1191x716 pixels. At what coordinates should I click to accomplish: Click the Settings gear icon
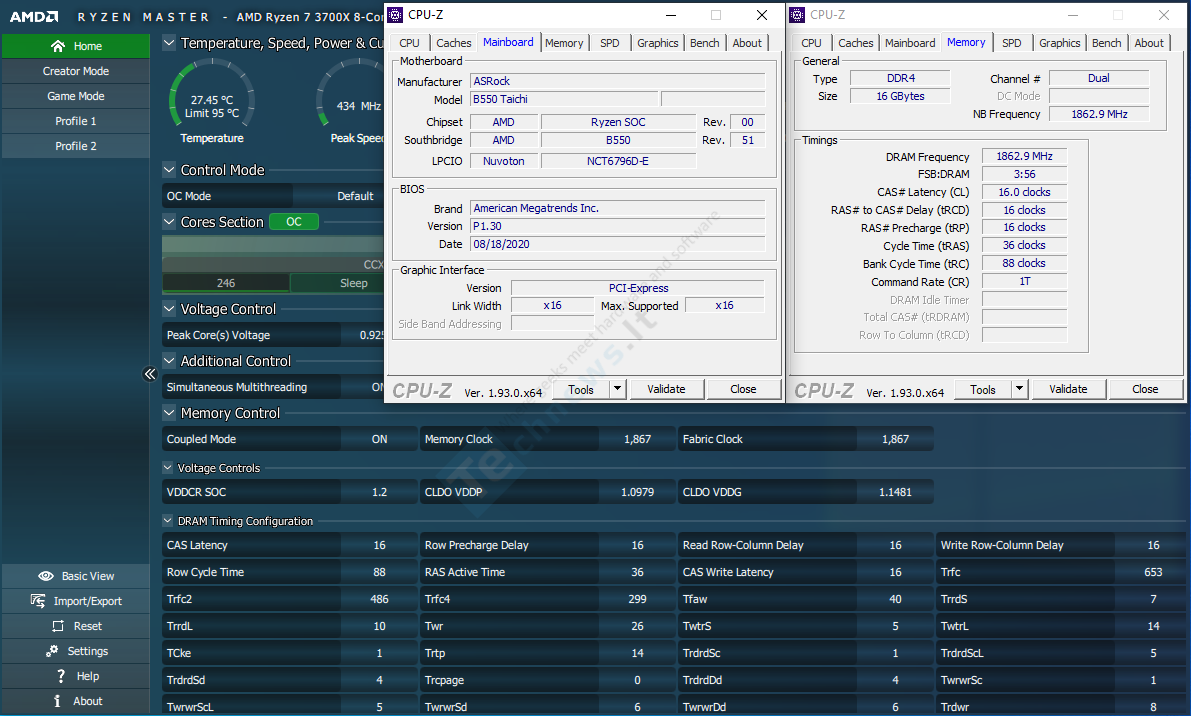(x=52, y=651)
